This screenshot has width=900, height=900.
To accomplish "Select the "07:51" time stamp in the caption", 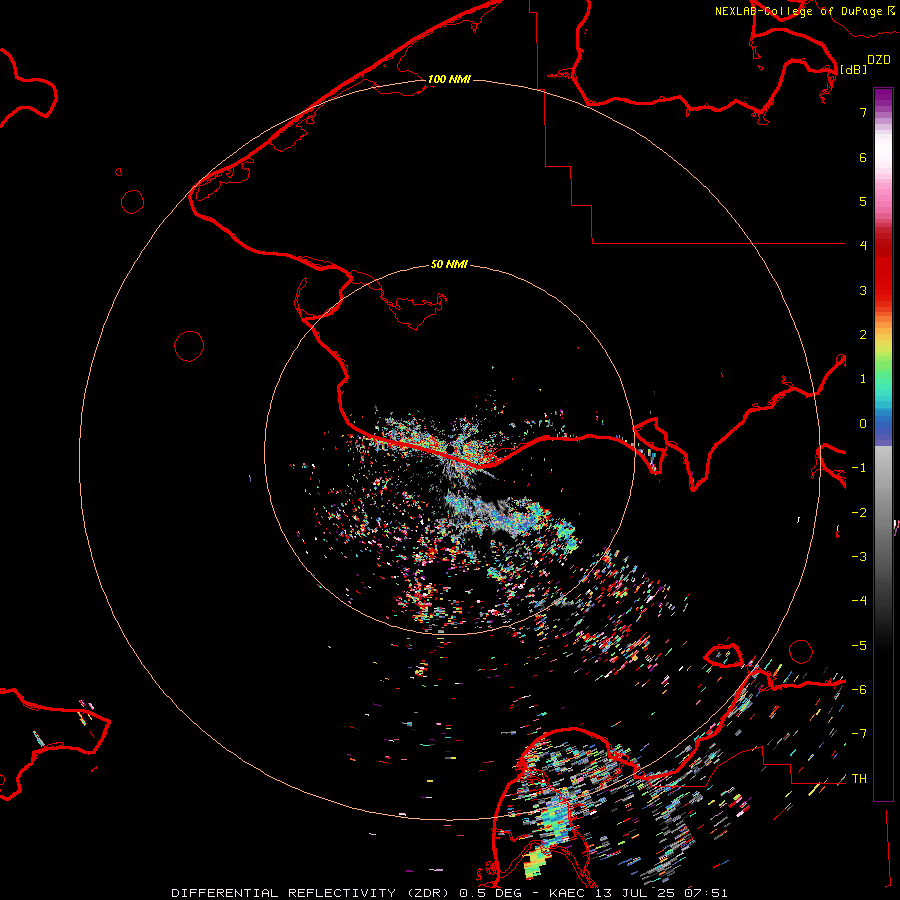I will (706, 893).
